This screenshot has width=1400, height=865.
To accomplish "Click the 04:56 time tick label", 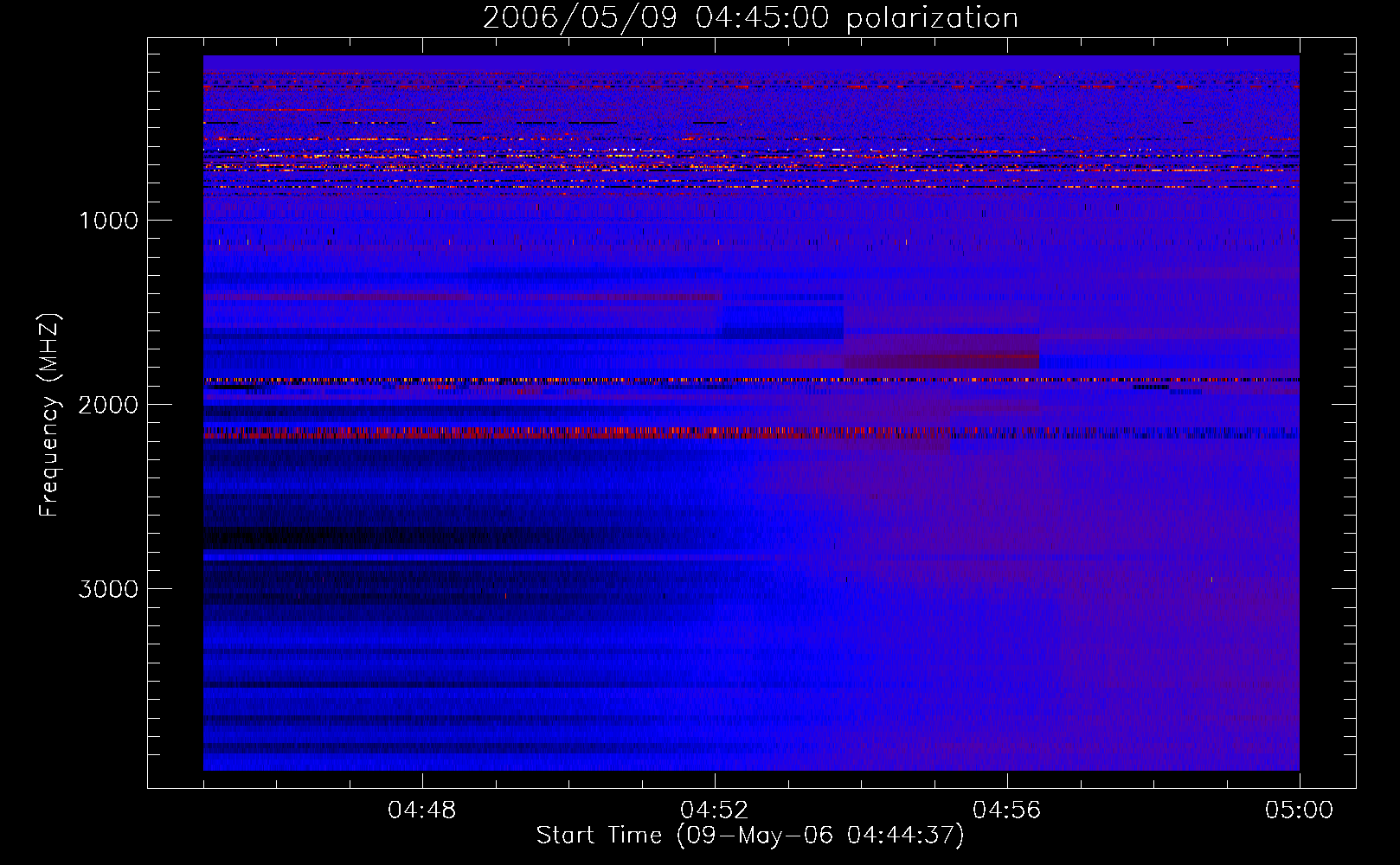I will 1007,811.
